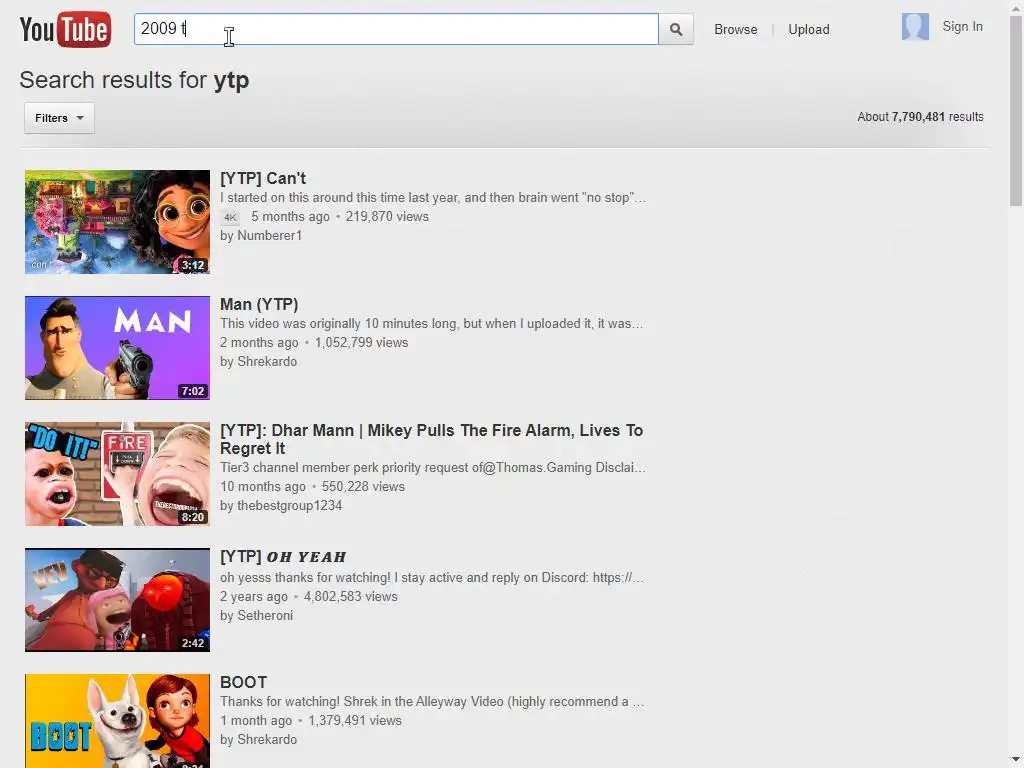Click the 1,052,799 views text

361,343
